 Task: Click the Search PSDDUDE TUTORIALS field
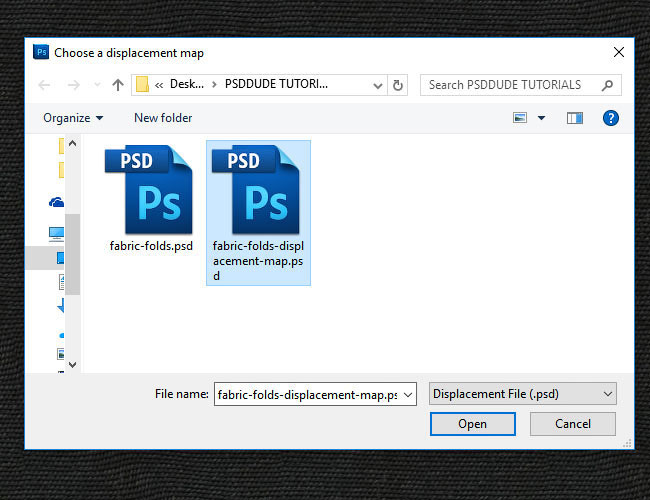coord(521,85)
